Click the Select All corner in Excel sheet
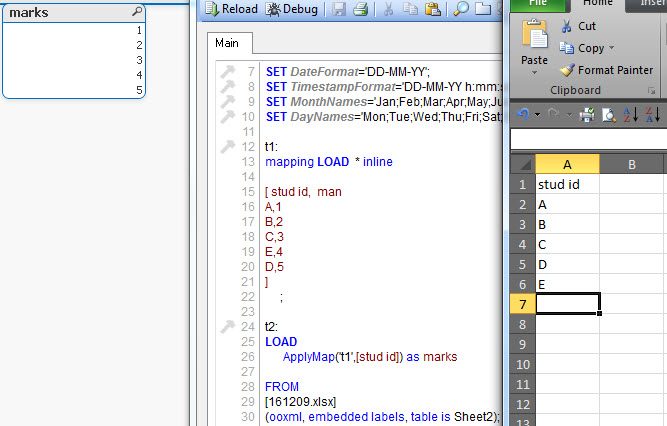This screenshot has height=426, width=667. [x=522, y=164]
